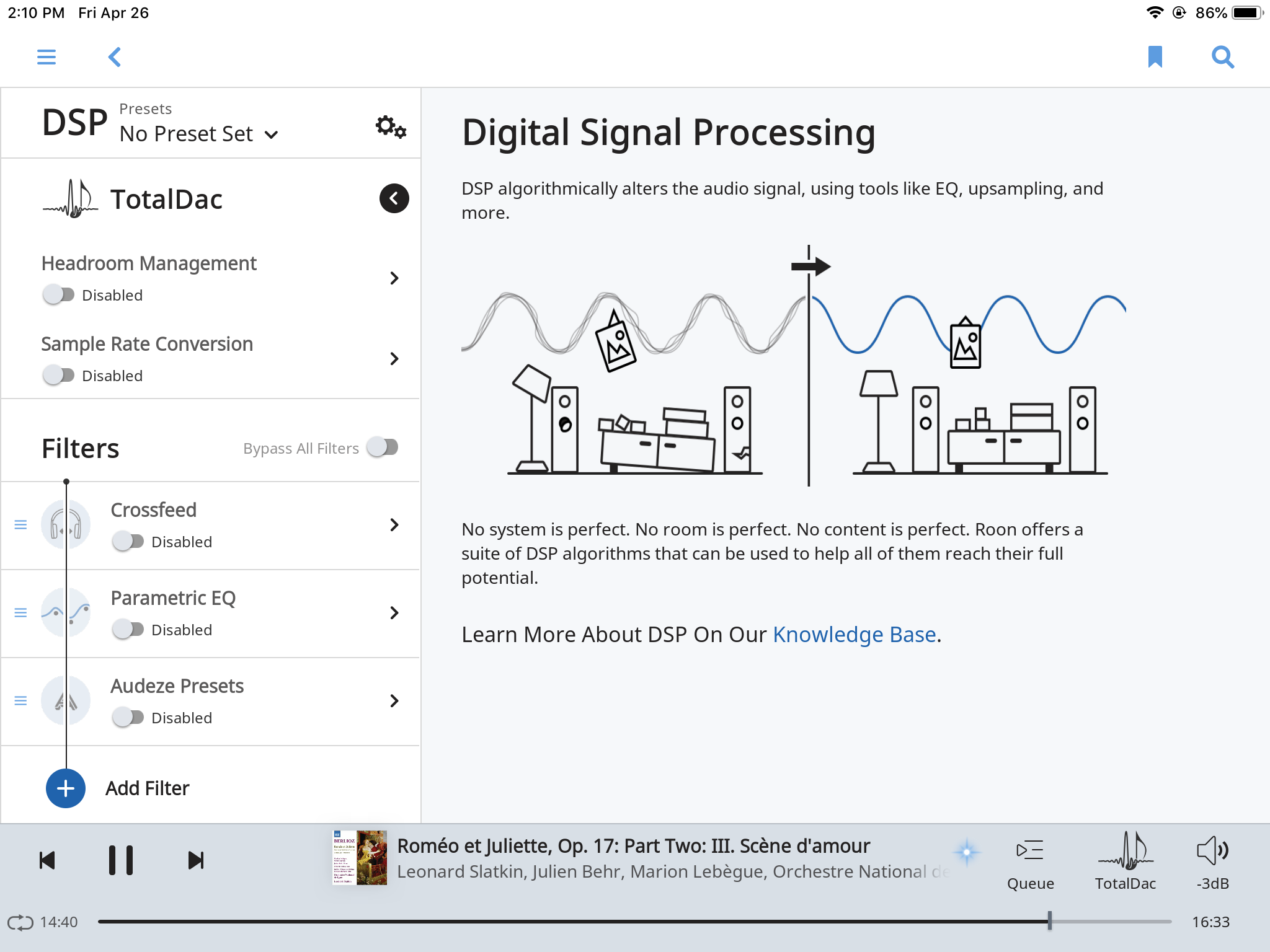Open bookmarks with the bookmark icon
Image resolution: width=1270 pixels, height=952 pixels.
pos(1155,56)
